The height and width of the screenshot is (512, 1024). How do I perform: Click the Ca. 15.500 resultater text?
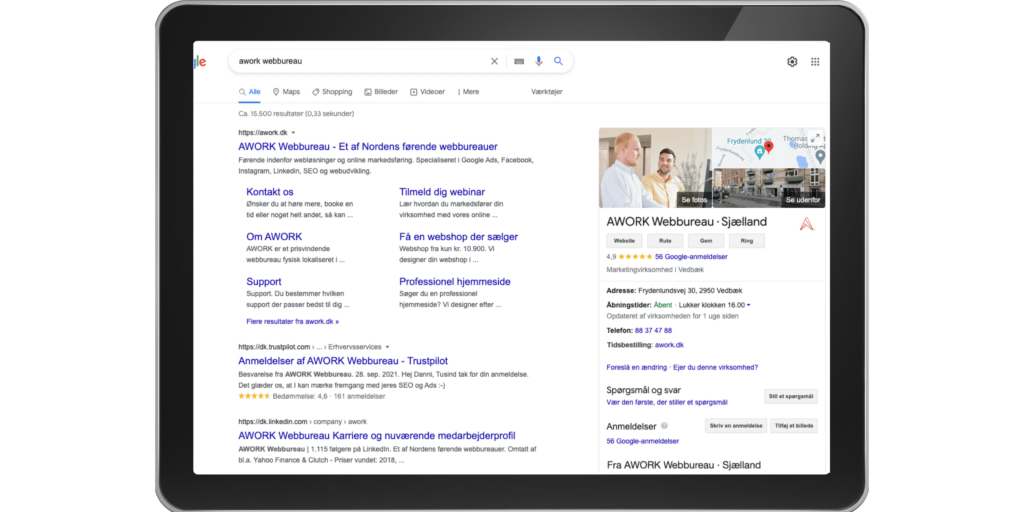tap(296, 114)
